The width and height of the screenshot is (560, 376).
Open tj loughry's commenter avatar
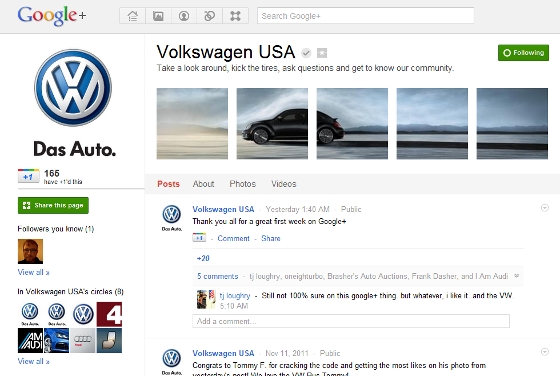click(206, 299)
